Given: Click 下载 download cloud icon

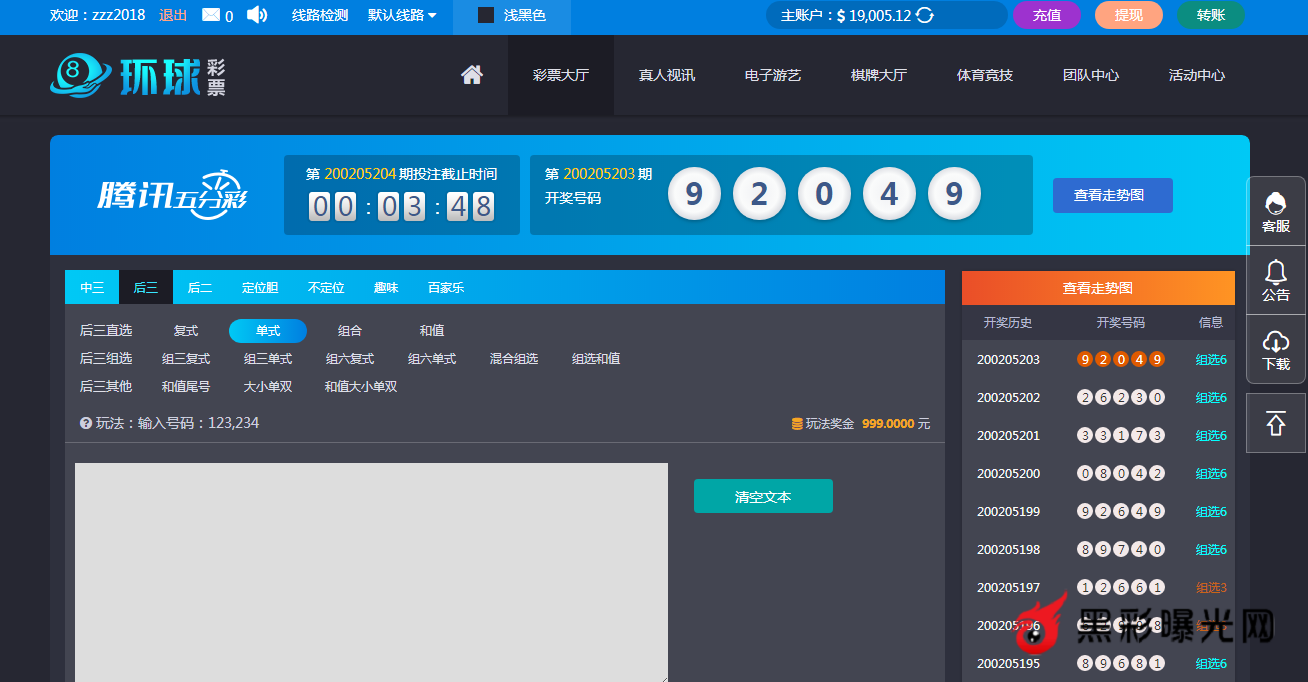Looking at the screenshot, I should pos(1276,349).
